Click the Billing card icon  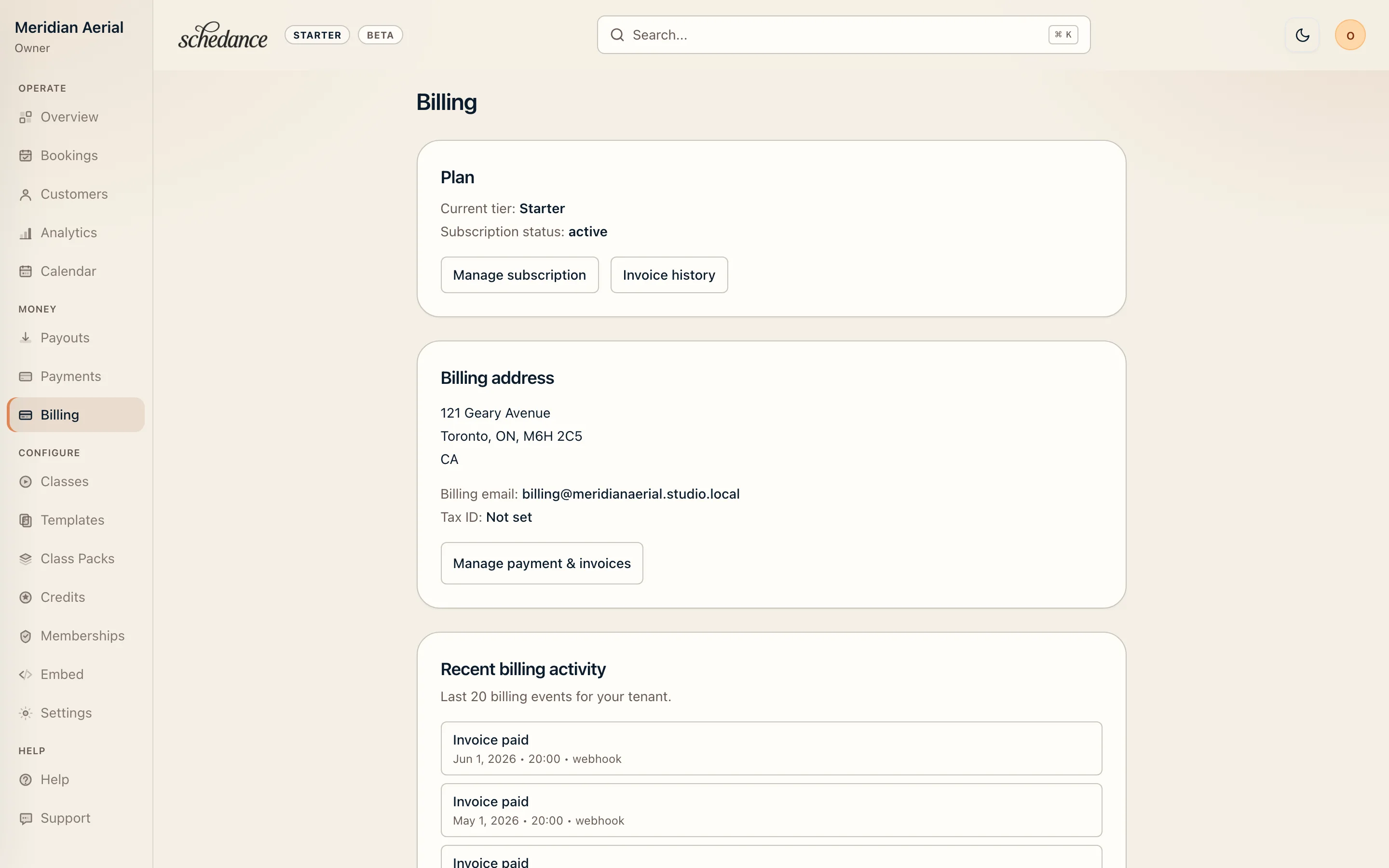coord(25,415)
